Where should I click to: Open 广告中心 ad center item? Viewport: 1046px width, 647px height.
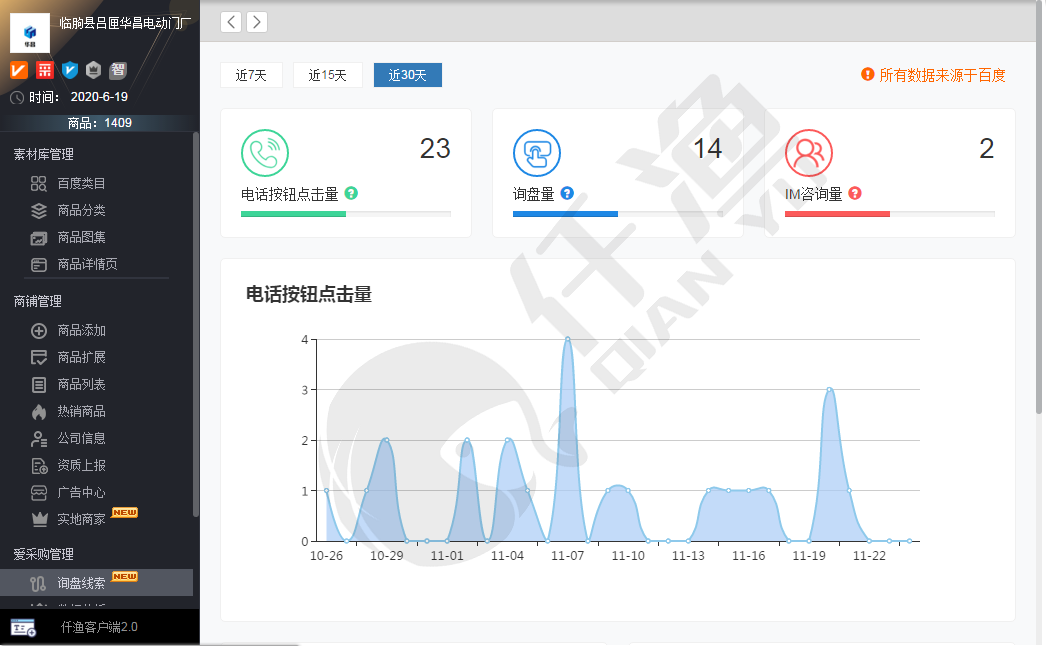coord(80,492)
